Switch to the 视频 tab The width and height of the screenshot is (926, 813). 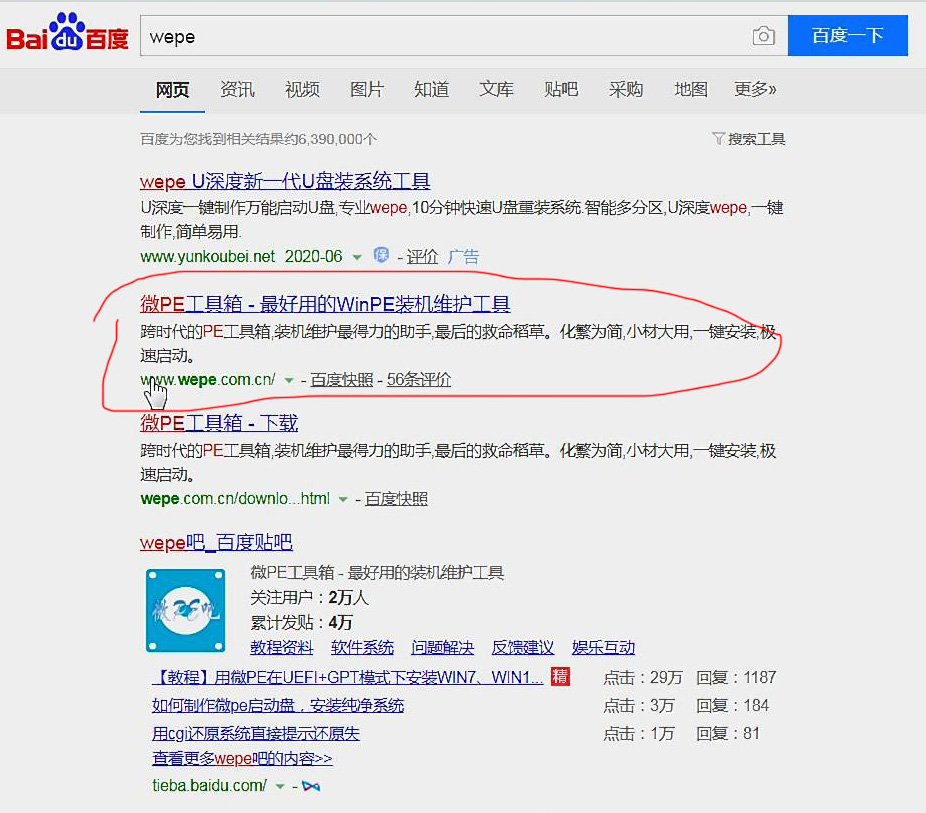coord(302,90)
